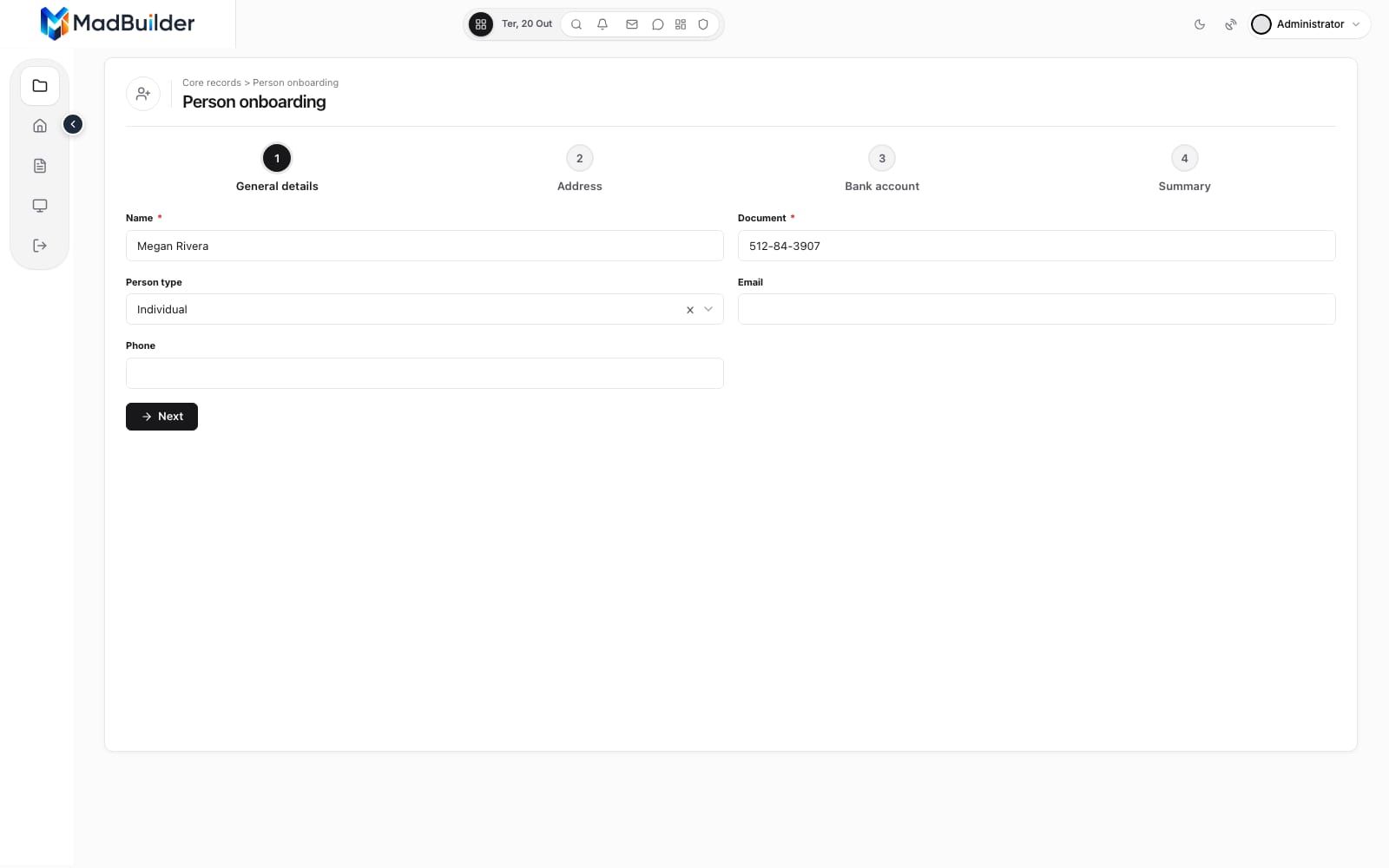Click the satellite icon near Administrator
Image resolution: width=1389 pixels, height=868 pixels.
1231,24
